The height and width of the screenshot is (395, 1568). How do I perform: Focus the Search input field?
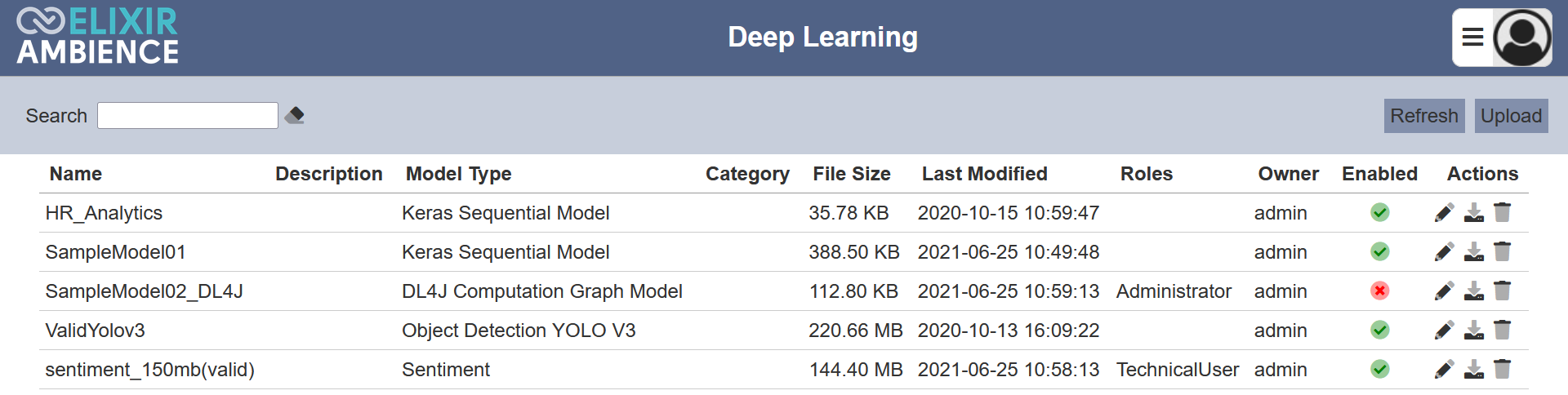click(x=188, y=115)
